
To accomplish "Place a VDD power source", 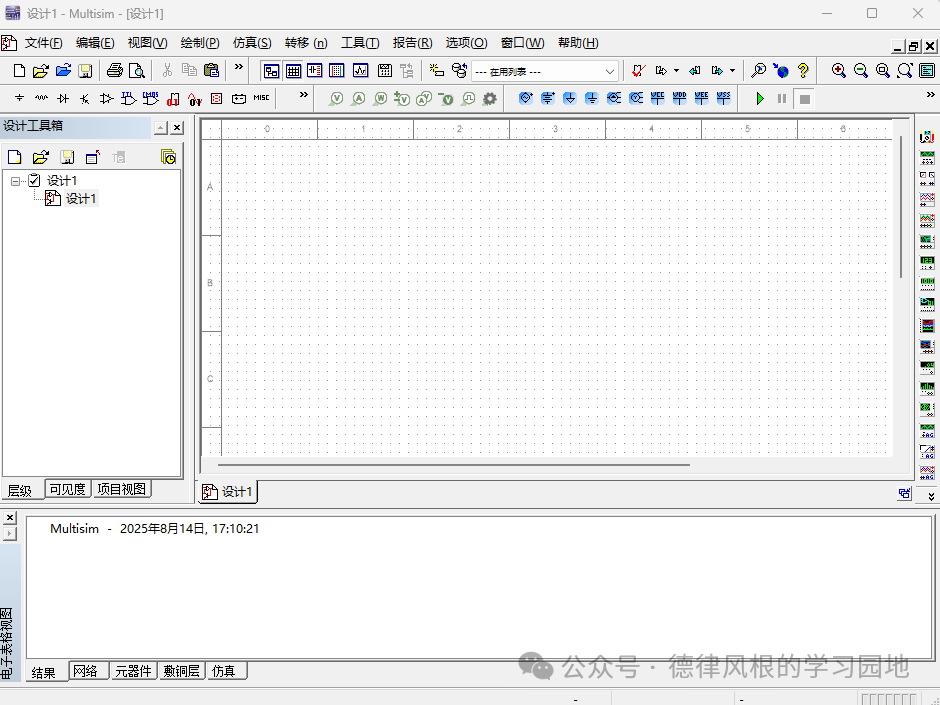I will (x=679, y=98).
